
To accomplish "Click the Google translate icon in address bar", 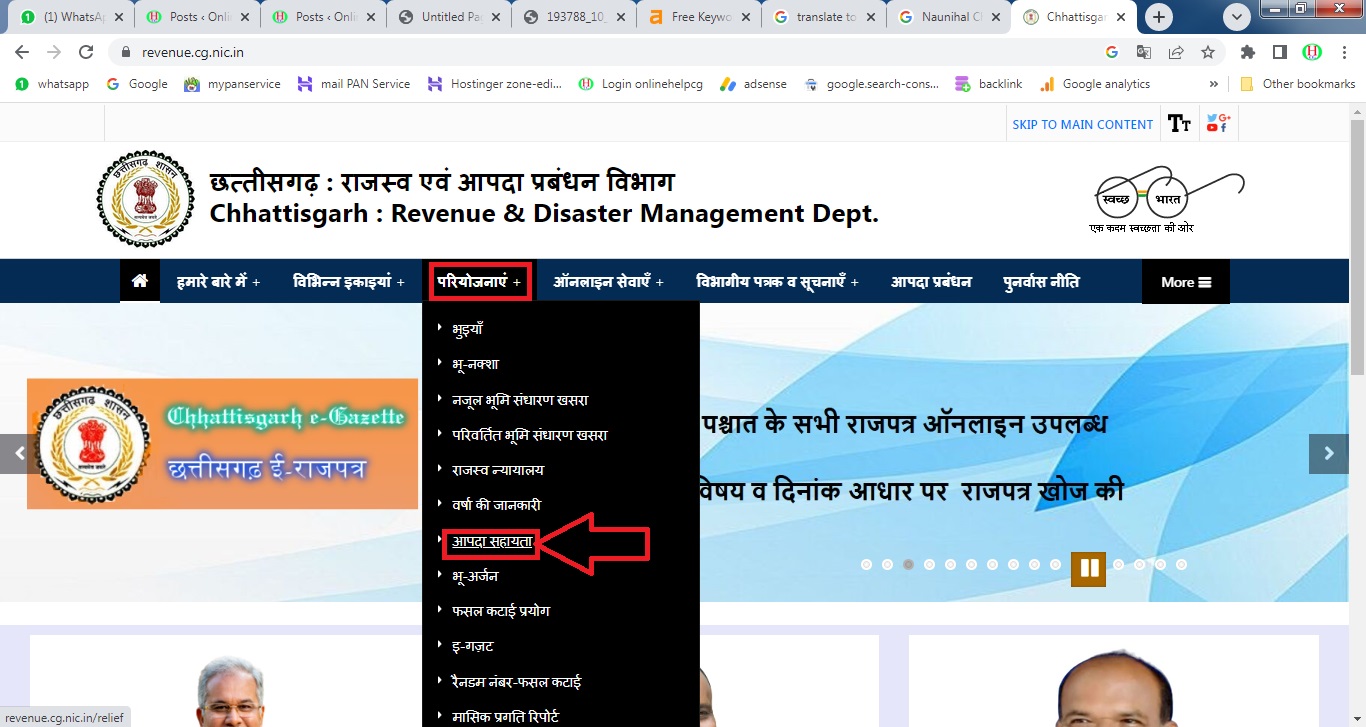I will [x=1144, y=53].
